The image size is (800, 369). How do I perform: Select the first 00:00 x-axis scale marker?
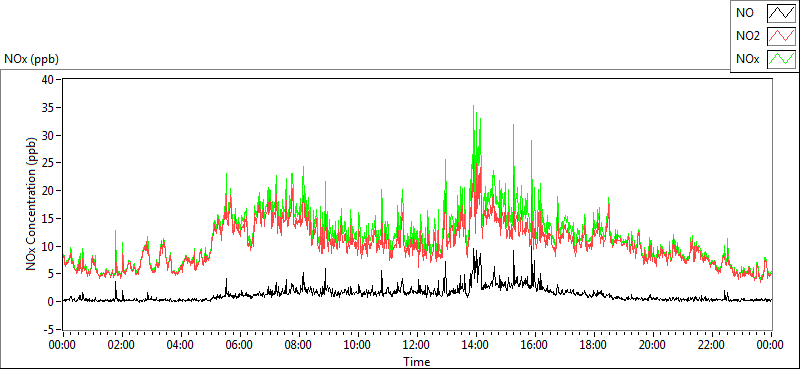coord(62,346)
